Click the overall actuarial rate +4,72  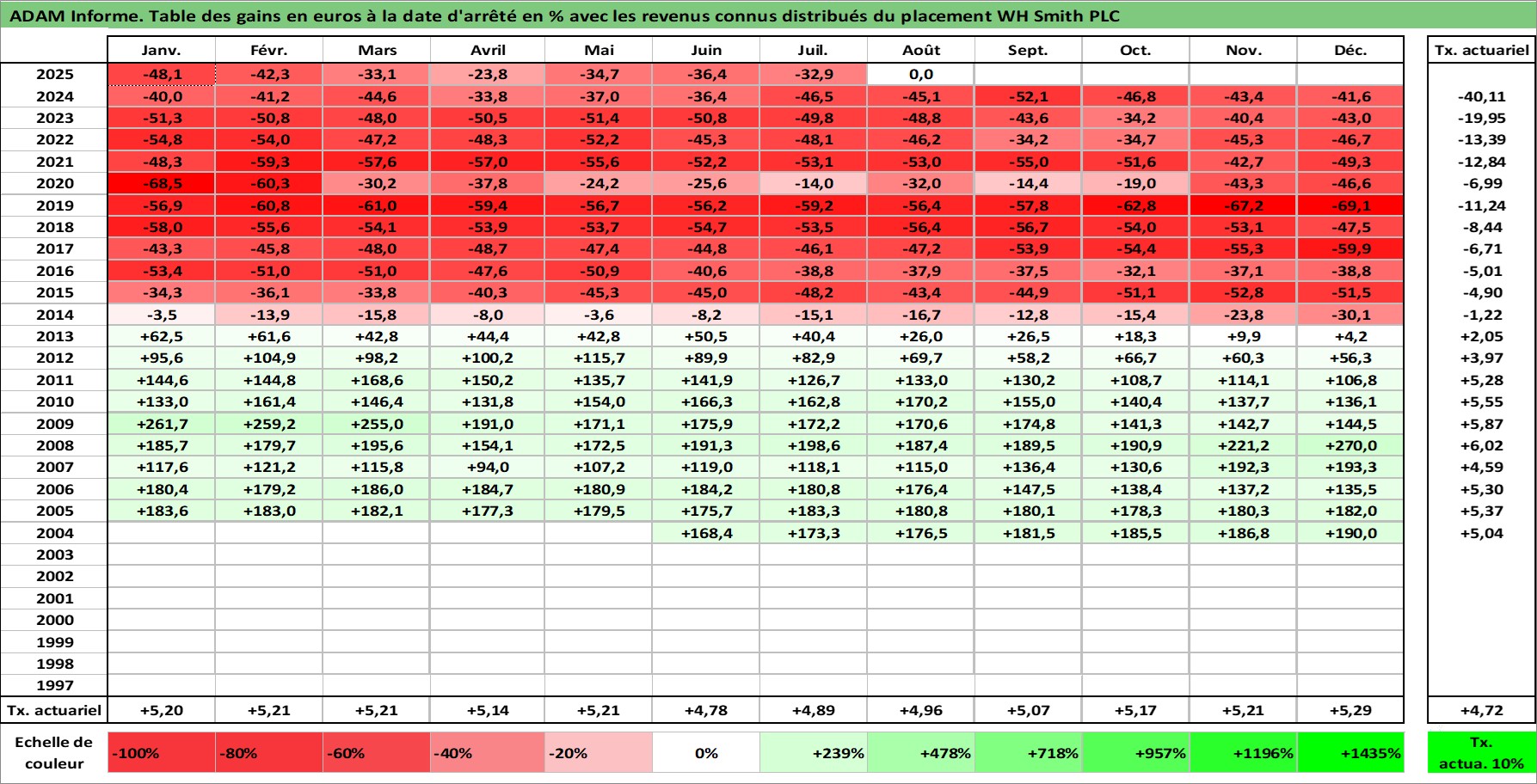(1481, 710)
